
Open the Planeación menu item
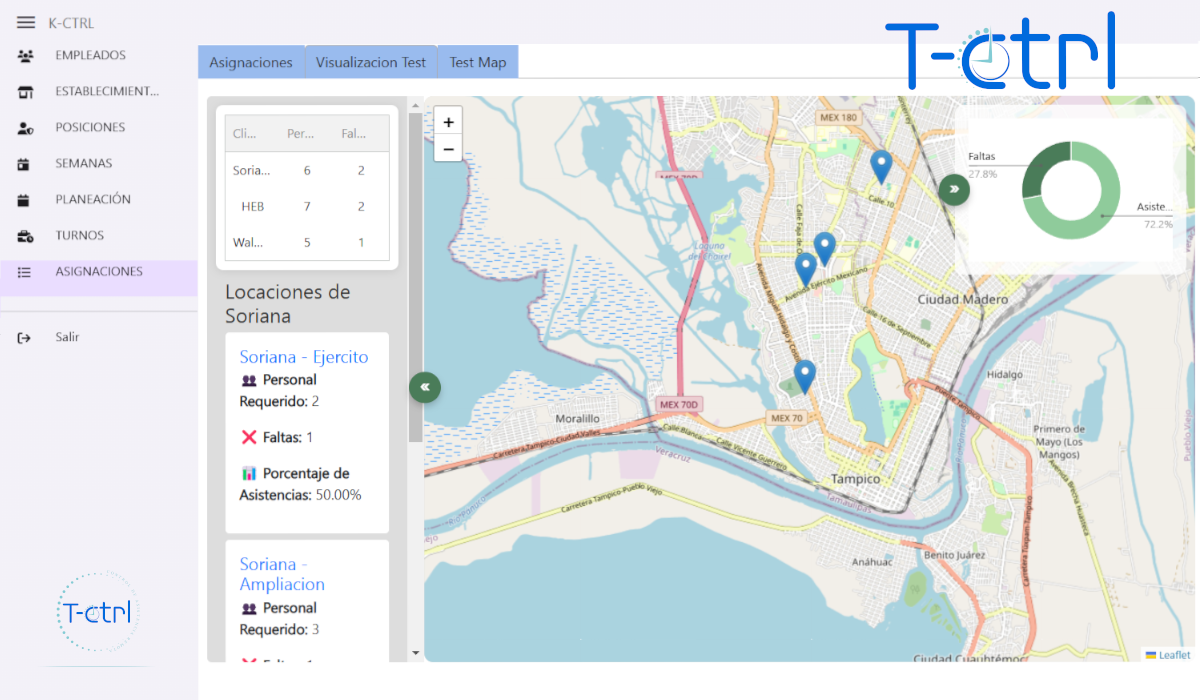[x=93, y=200]
